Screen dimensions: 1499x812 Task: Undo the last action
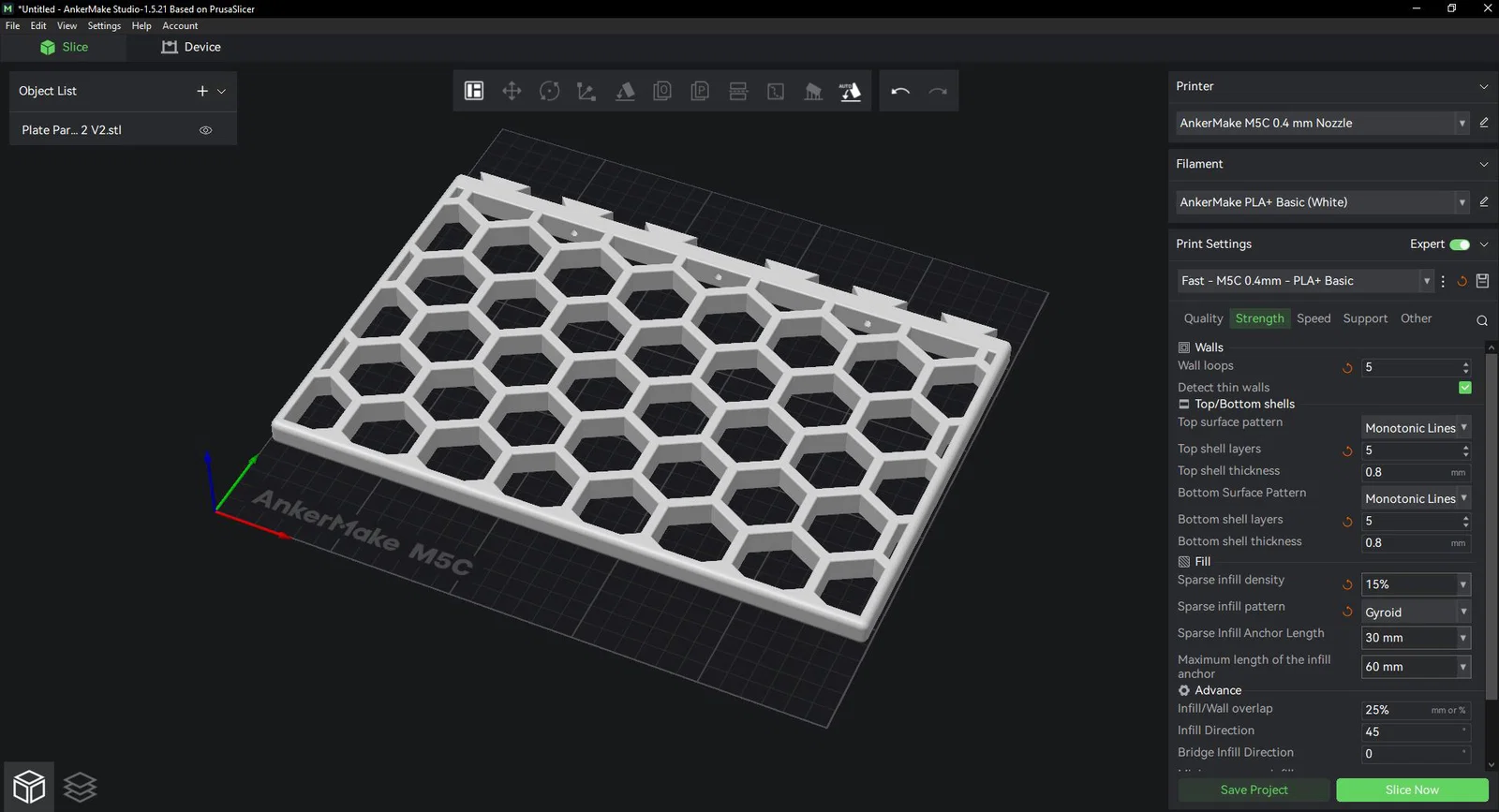pyautogui.click(x=900, y=91)
